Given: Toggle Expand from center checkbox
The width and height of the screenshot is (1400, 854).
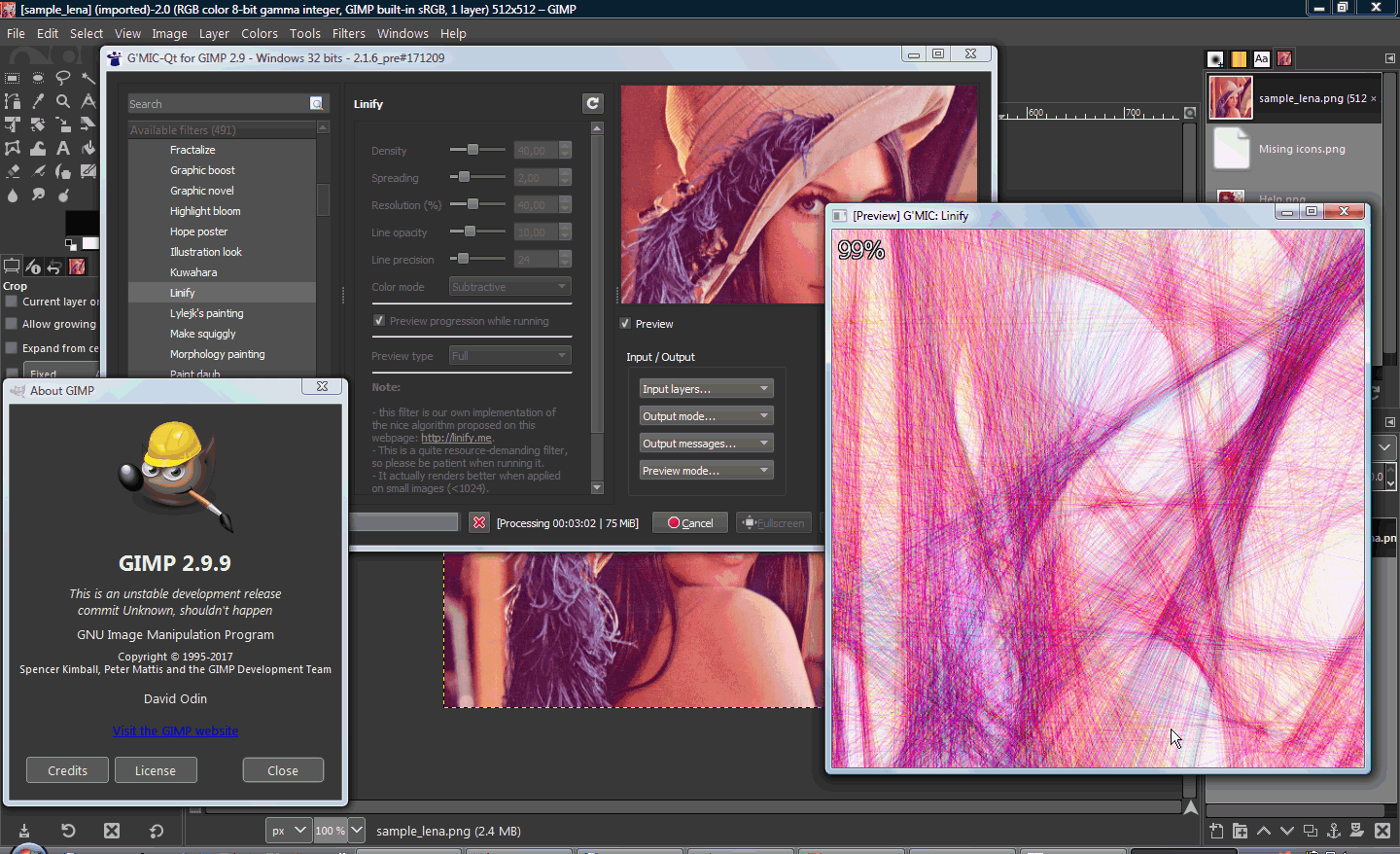Looking at the screenshot, I should tap(12, 347).
